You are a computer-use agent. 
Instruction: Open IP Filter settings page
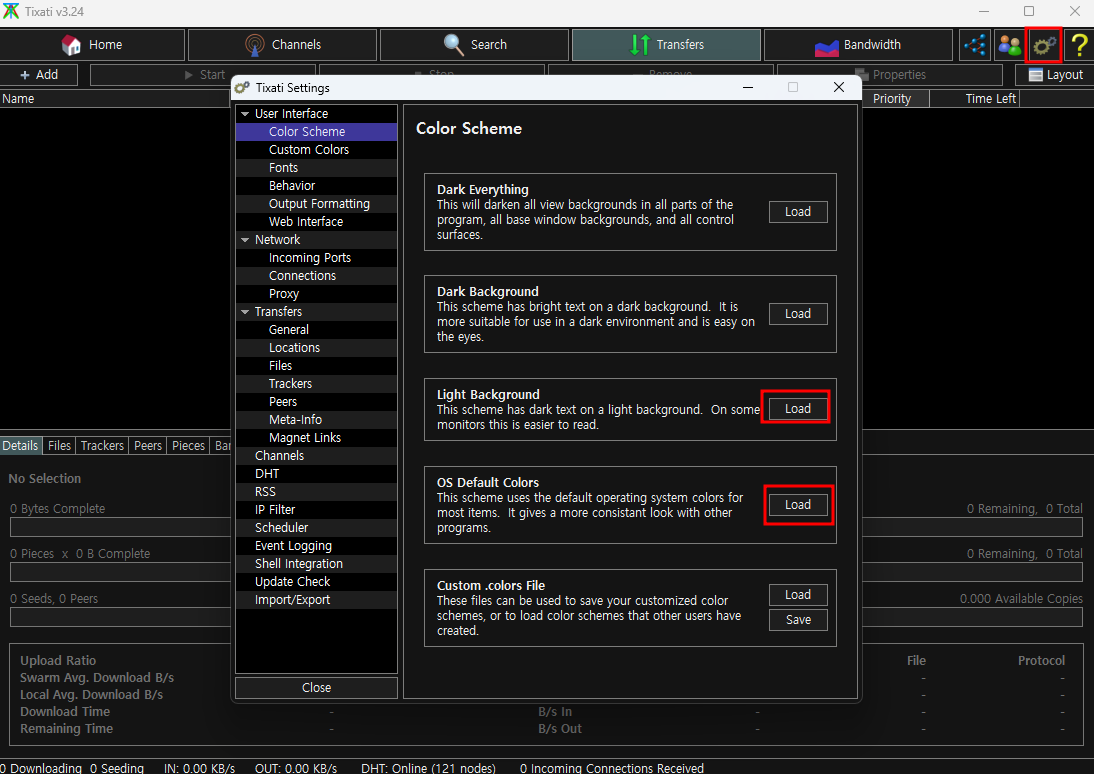pos(316,509)
